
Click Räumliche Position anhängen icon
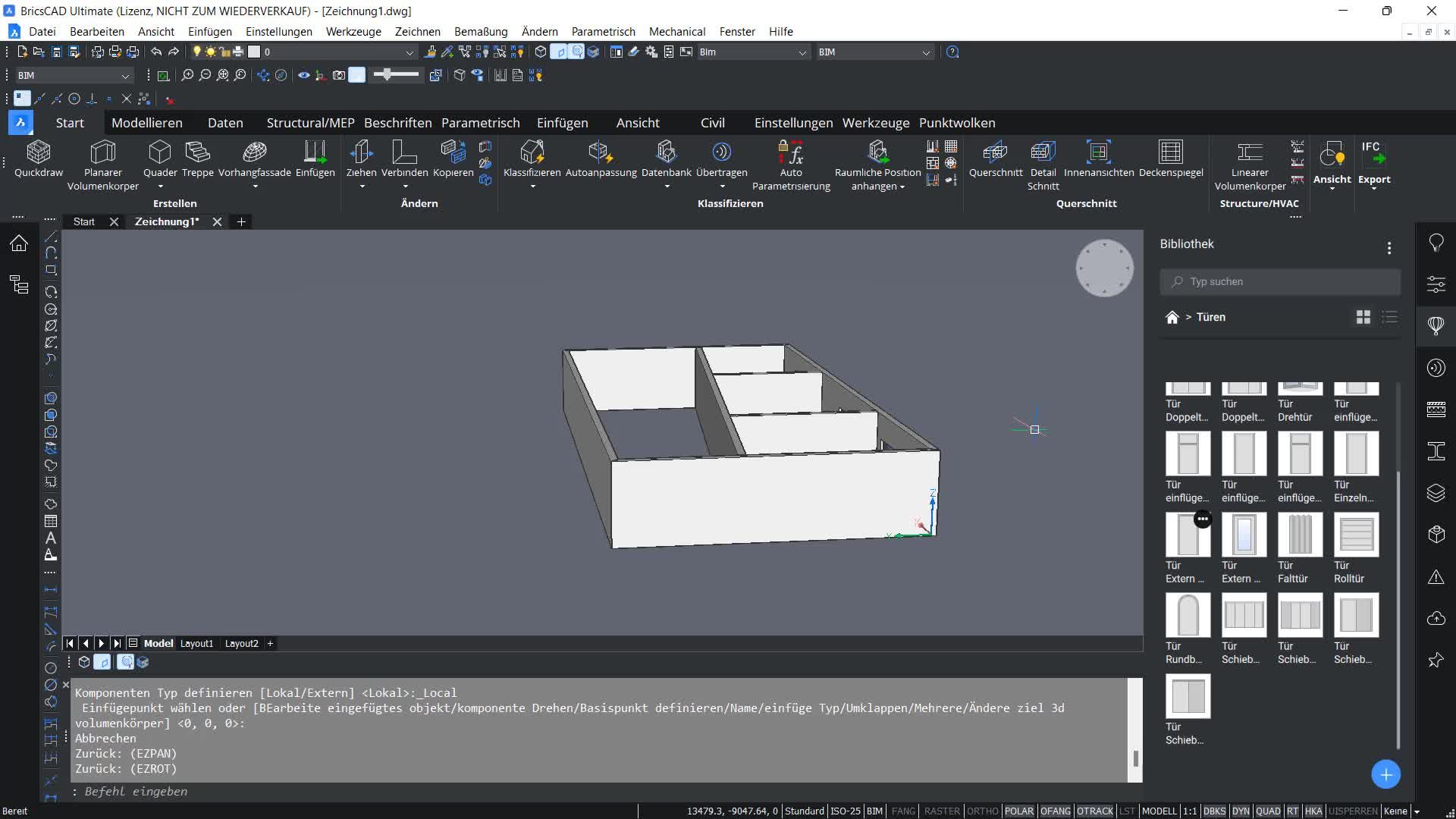point(877,152)
